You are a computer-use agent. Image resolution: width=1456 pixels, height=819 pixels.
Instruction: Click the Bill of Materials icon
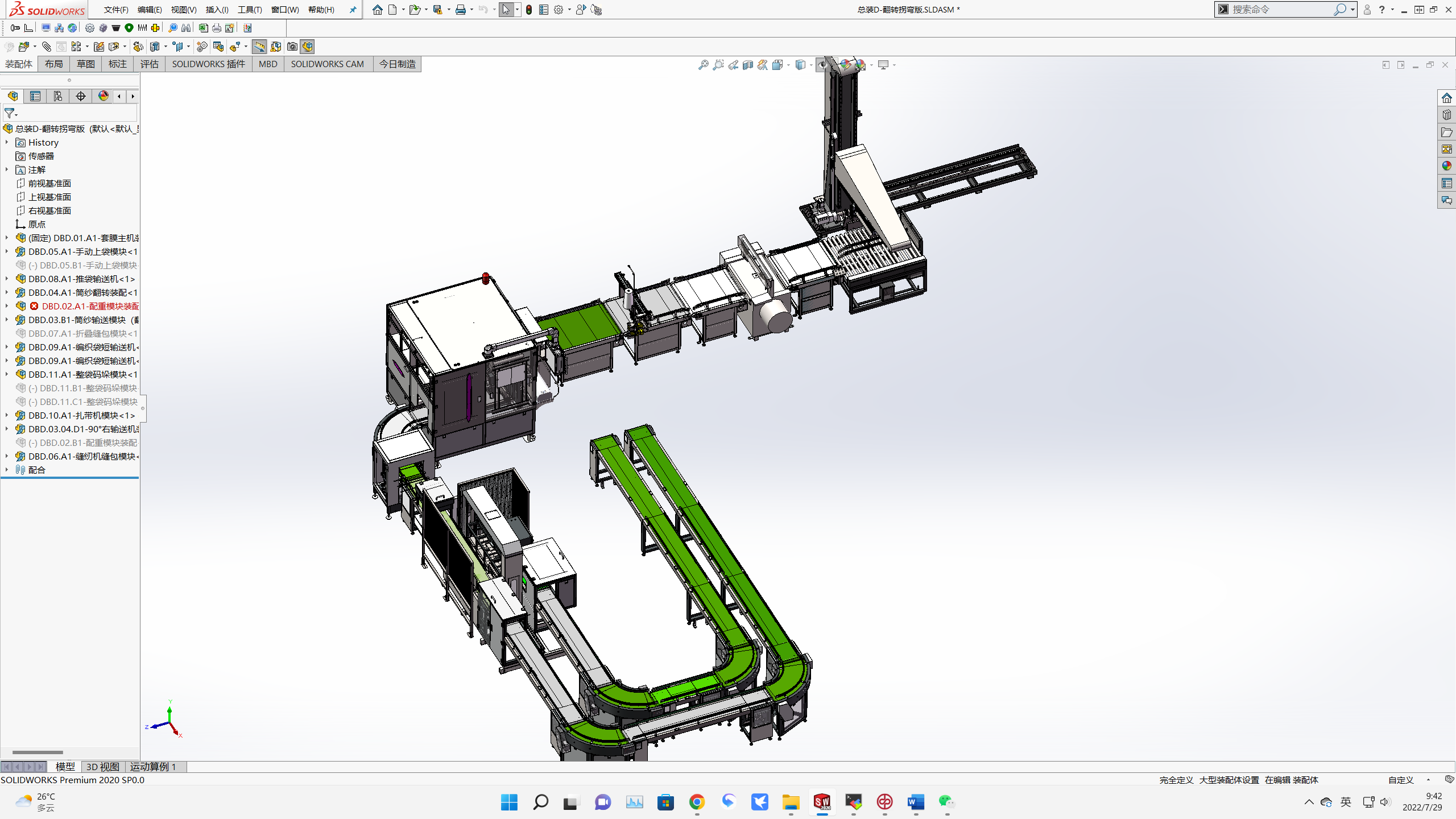click(x=218, y=47)
